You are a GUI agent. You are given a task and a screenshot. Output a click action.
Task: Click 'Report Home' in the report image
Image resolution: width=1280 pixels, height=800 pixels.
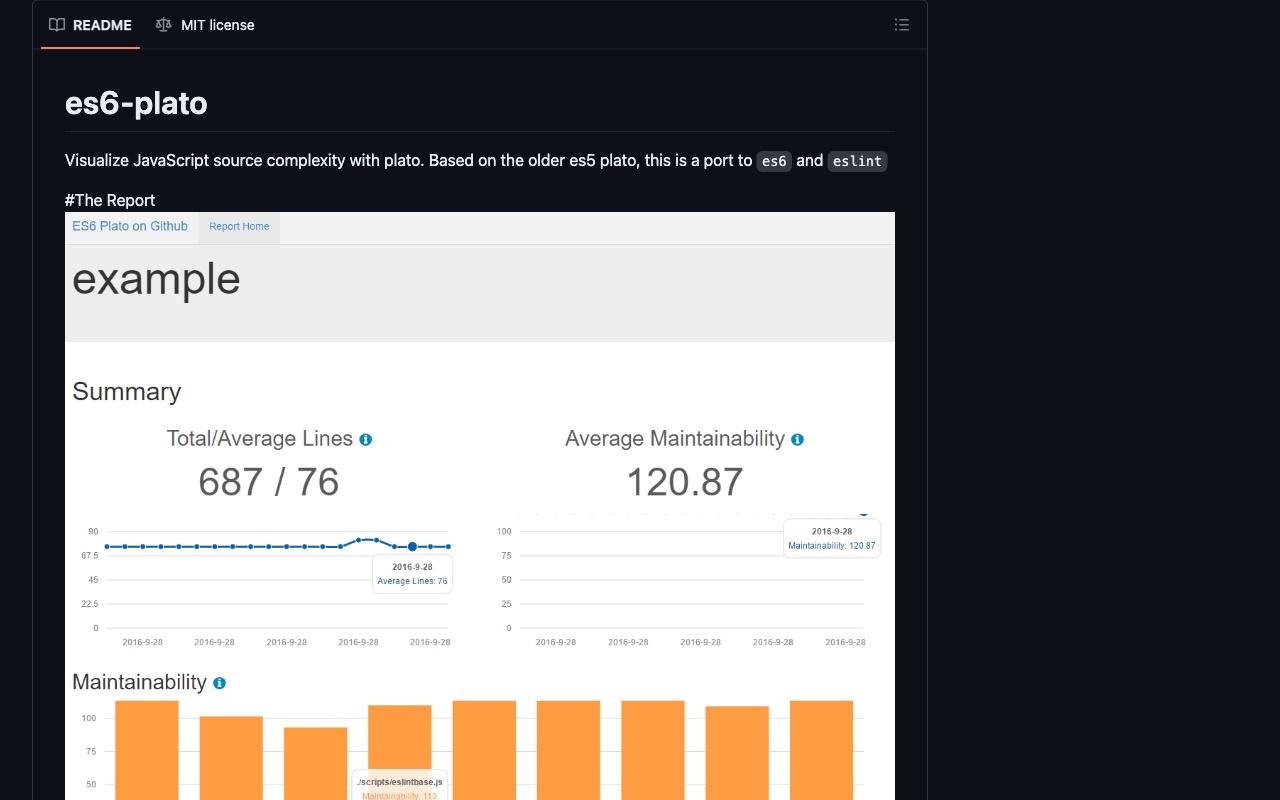pos(239,227)
